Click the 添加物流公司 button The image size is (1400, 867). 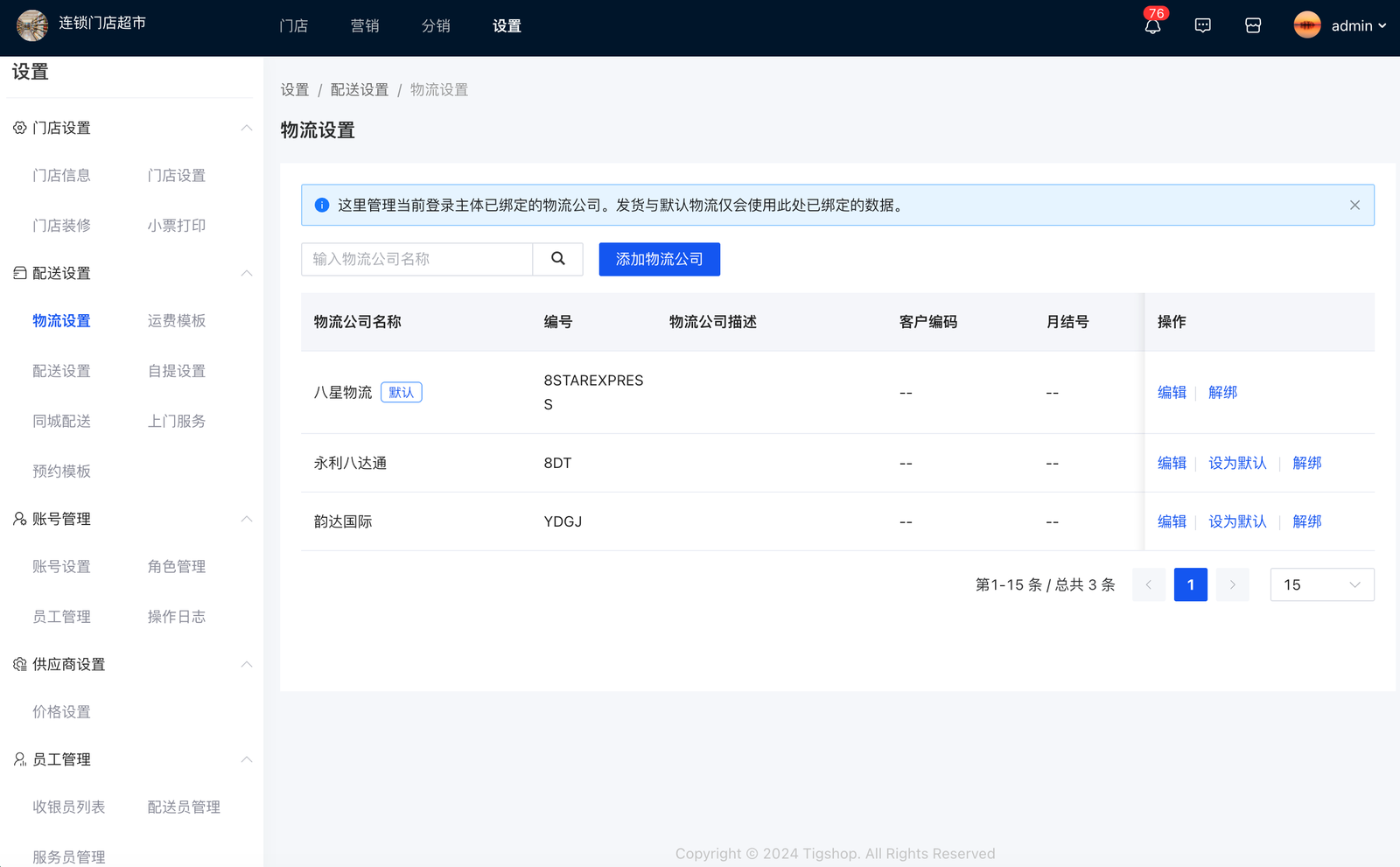click(659, 259)
